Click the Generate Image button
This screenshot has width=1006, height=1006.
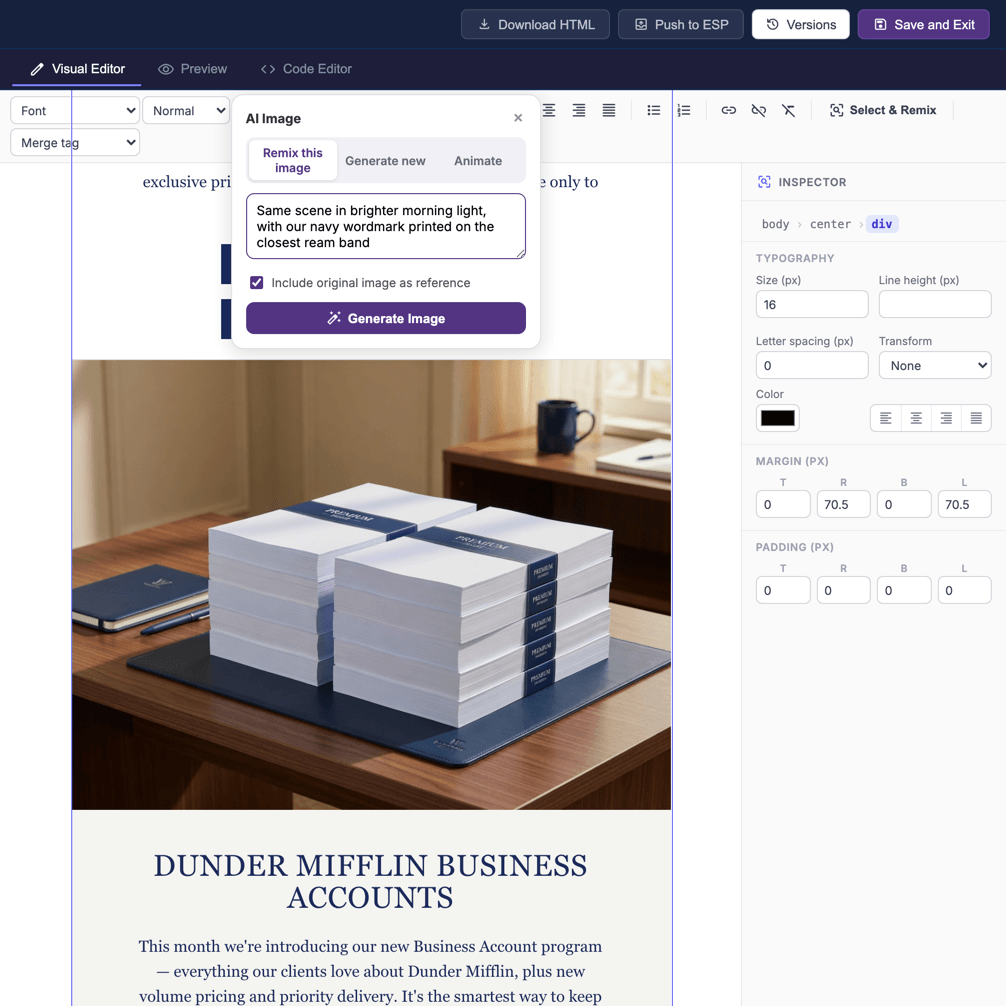pos(386,318)
